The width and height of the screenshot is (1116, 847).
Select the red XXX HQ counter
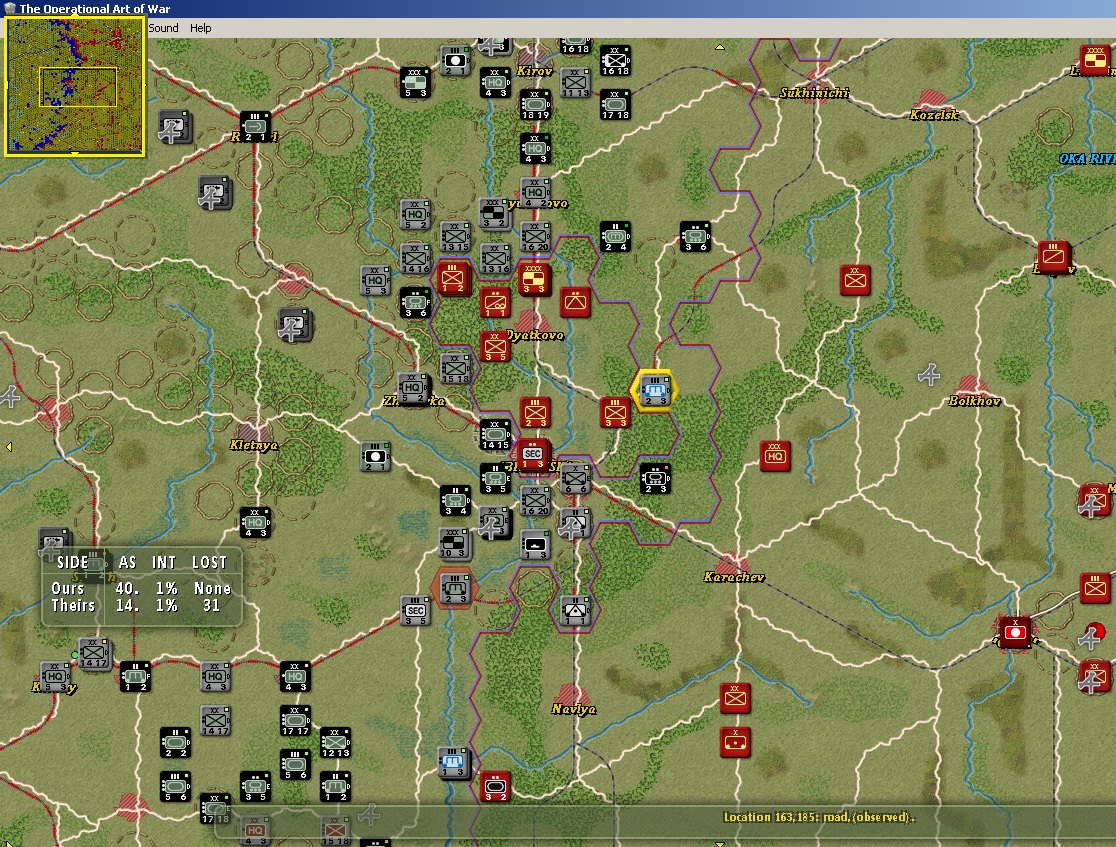tap(775, 456)
